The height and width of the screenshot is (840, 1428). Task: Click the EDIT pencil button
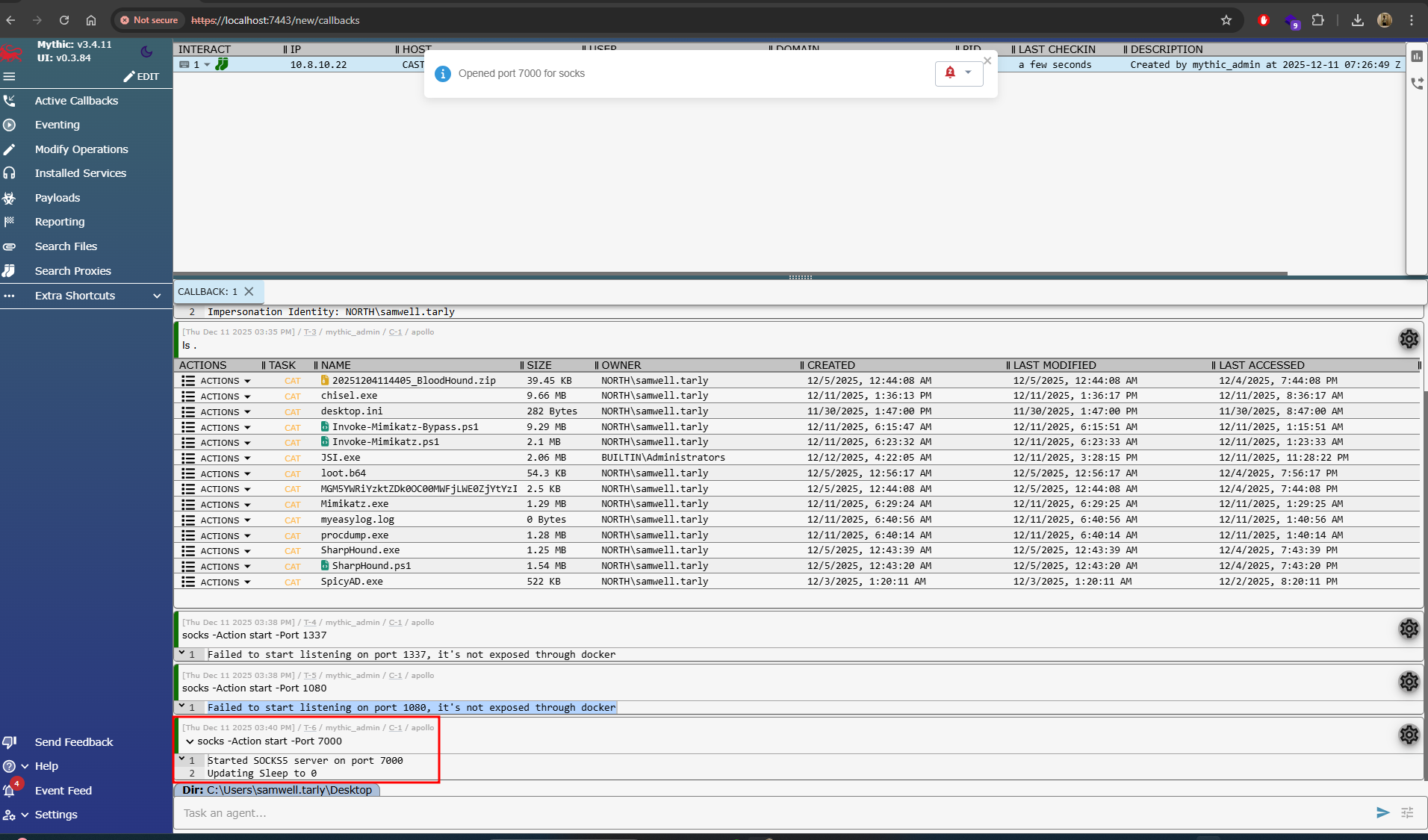click(141, 76)
